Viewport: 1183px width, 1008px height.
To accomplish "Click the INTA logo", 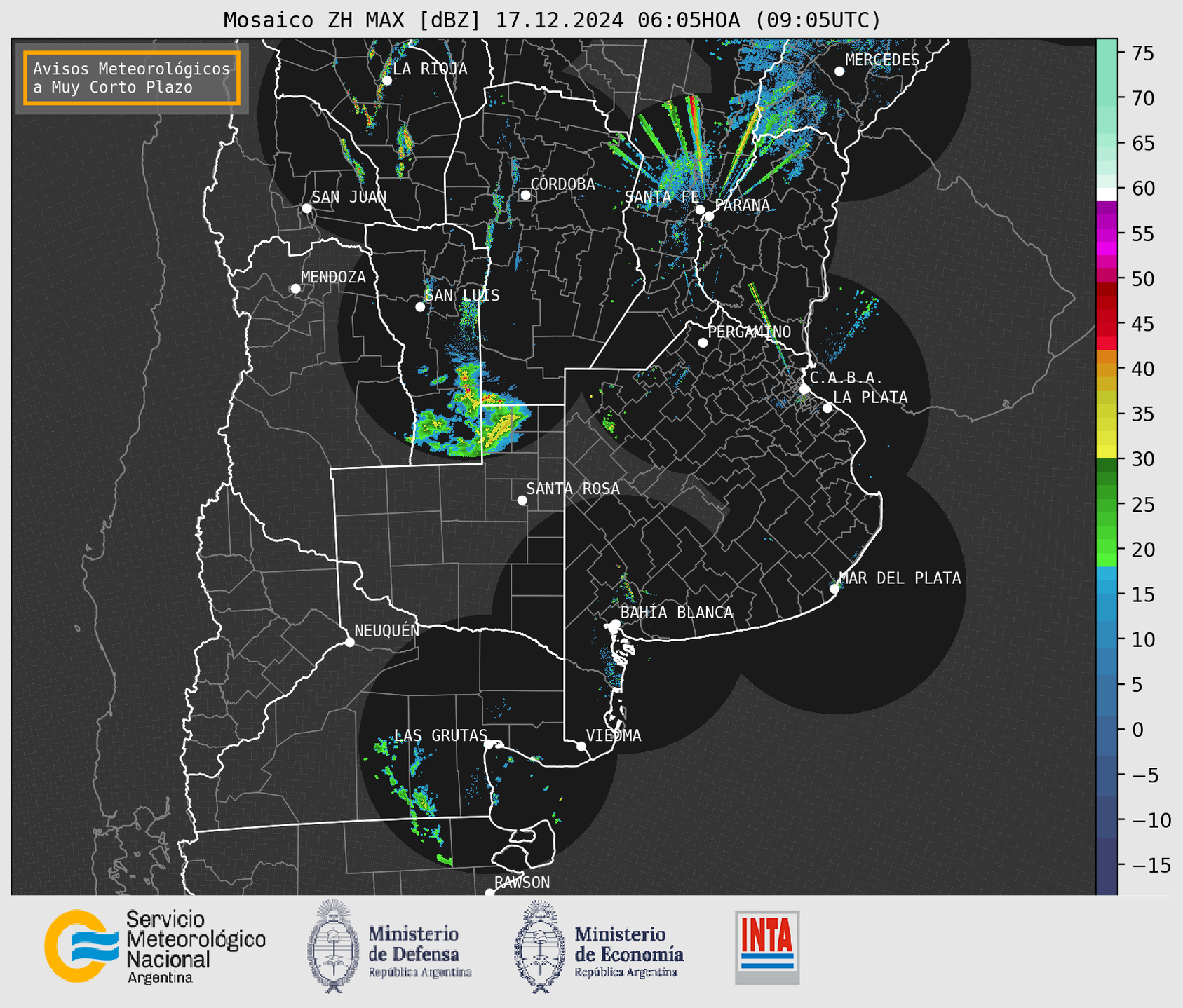I will (x=767, y=947).
